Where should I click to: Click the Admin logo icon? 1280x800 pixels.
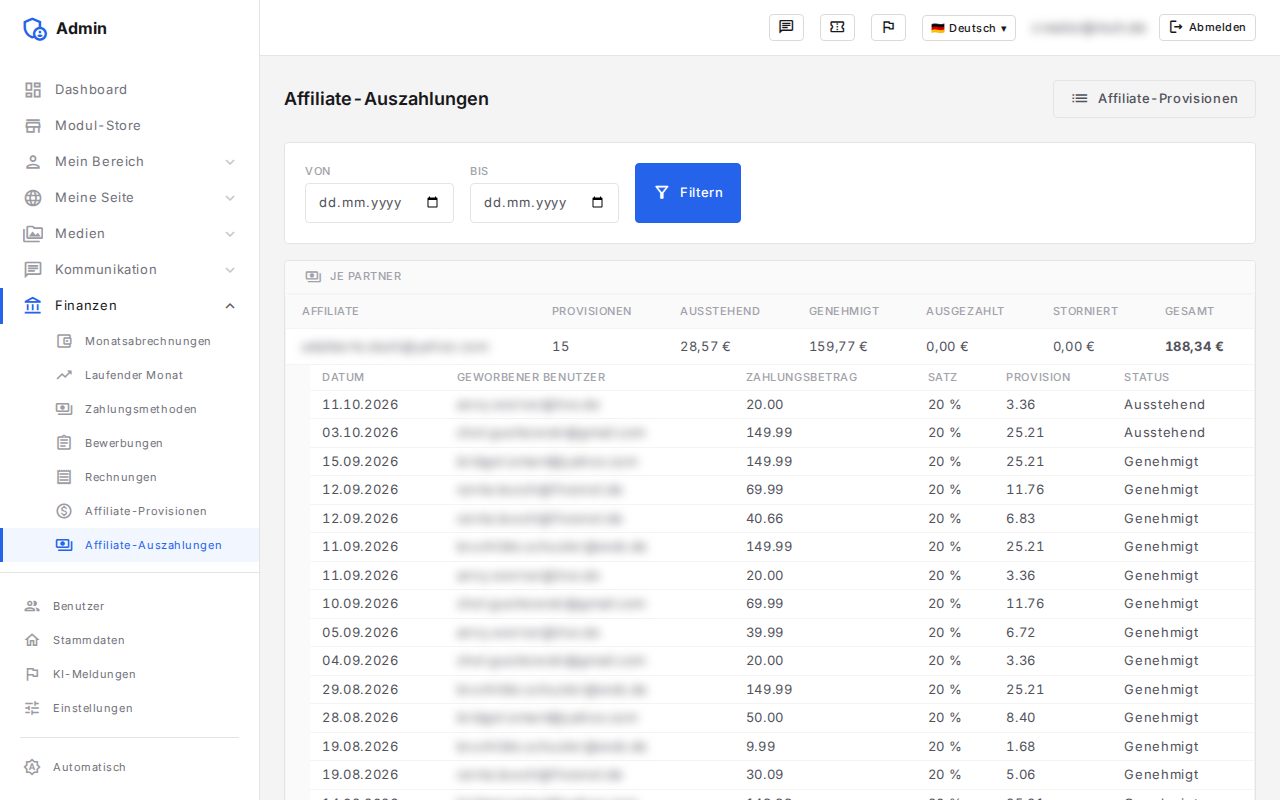[x=35, y=28]
